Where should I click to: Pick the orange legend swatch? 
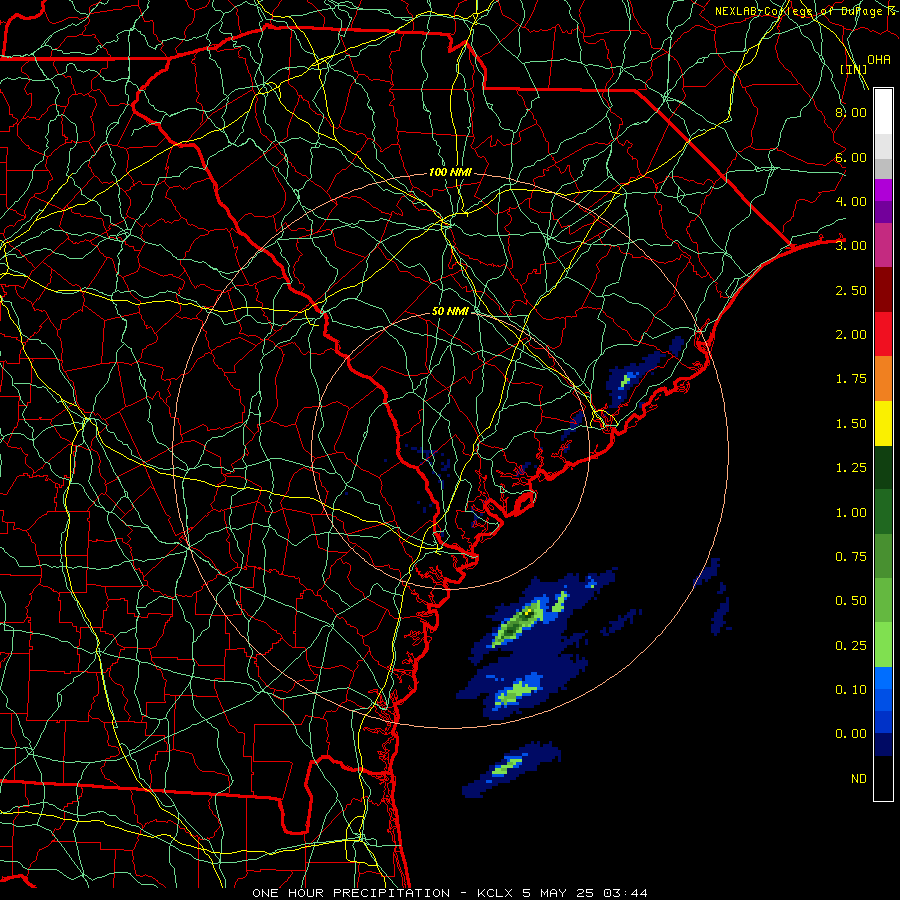pos(883,379)
